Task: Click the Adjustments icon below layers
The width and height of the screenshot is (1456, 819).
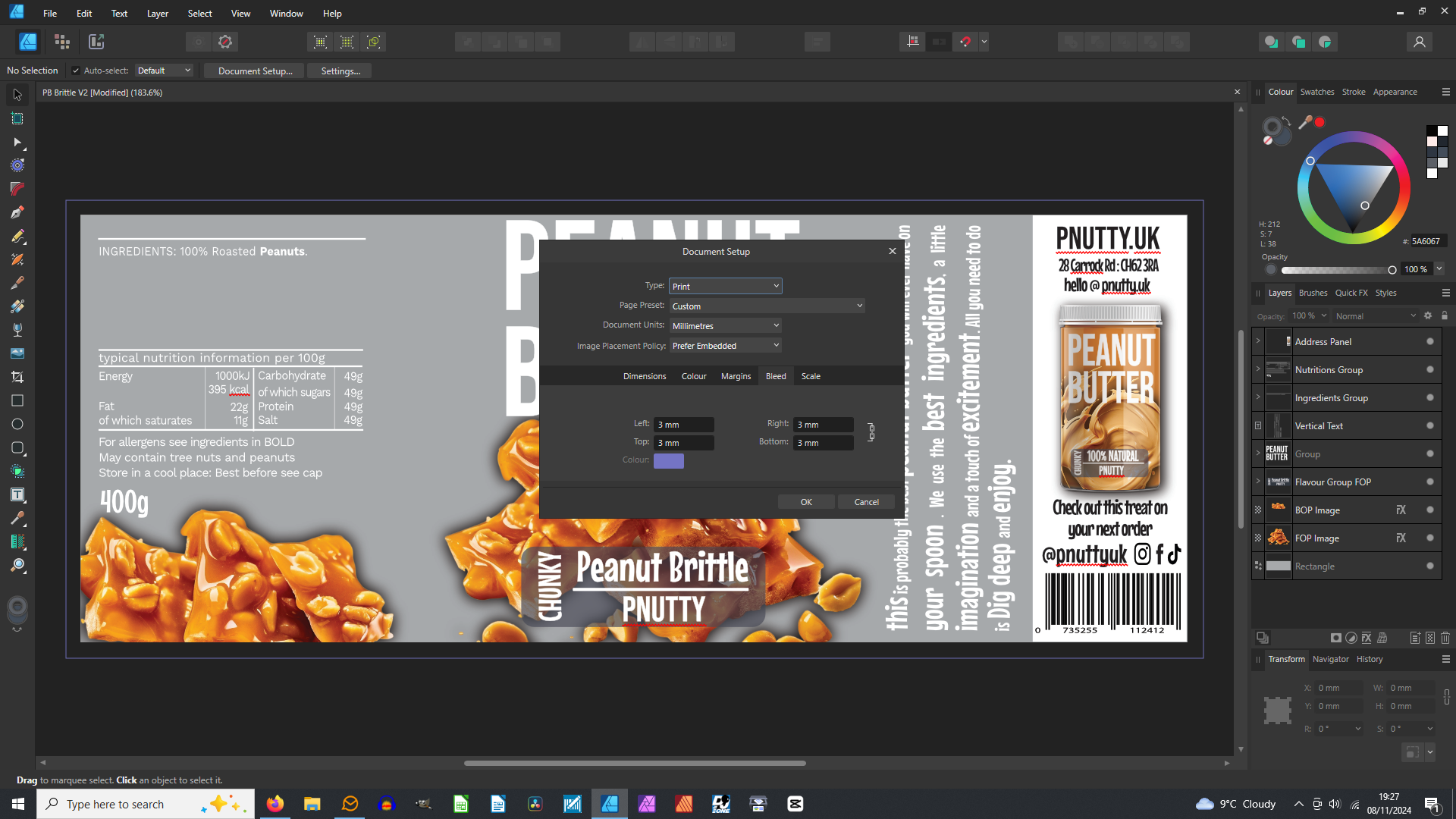Action: pyautogui.click(x=1351, y=638)
